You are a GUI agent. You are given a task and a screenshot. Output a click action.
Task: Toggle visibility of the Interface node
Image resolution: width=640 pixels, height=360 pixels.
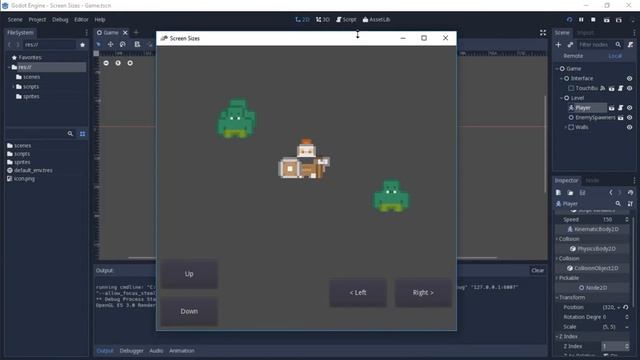coord(630,78)
